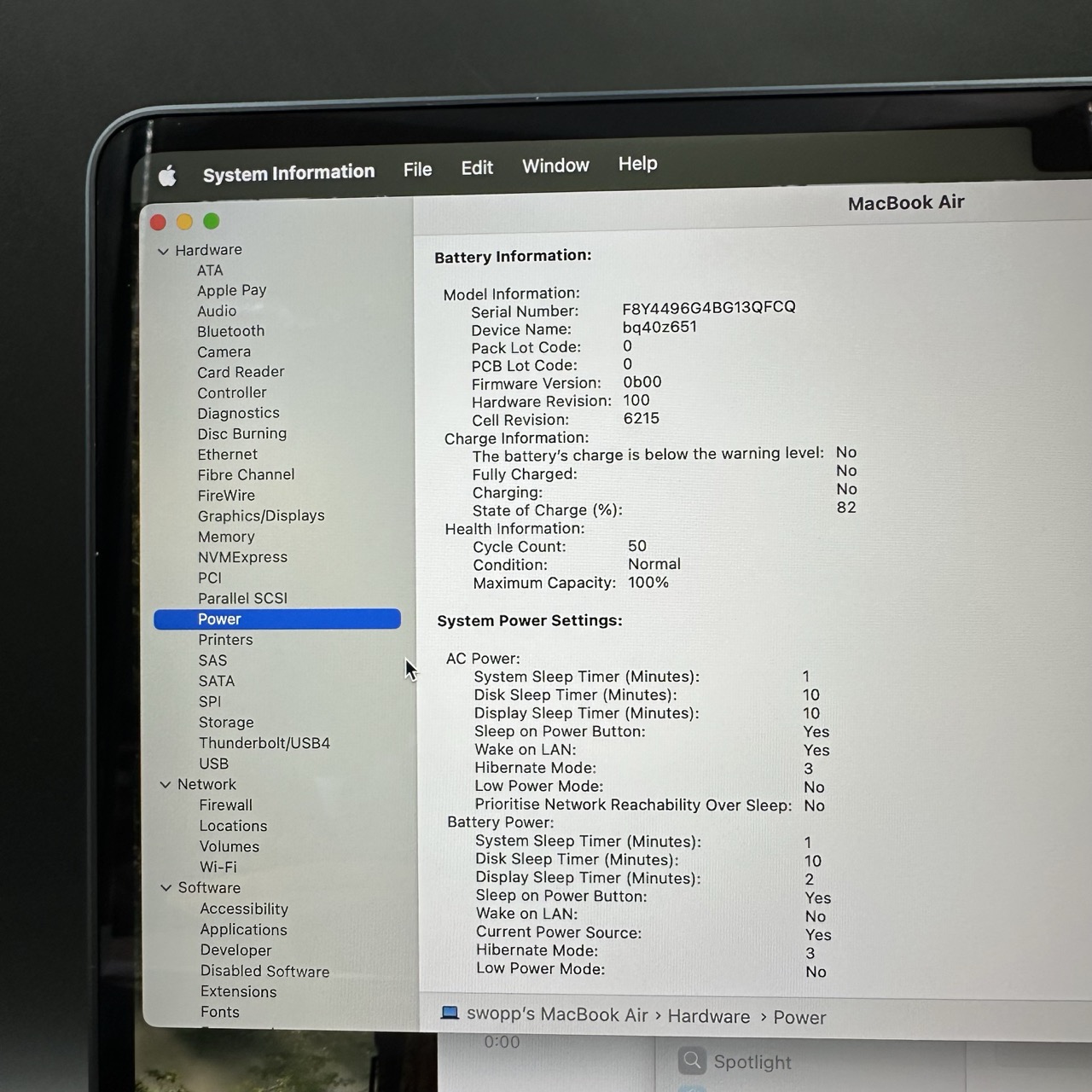1092x1092 pixels.
Task: Select SATA in the sidebar
Action: point(217,681)
